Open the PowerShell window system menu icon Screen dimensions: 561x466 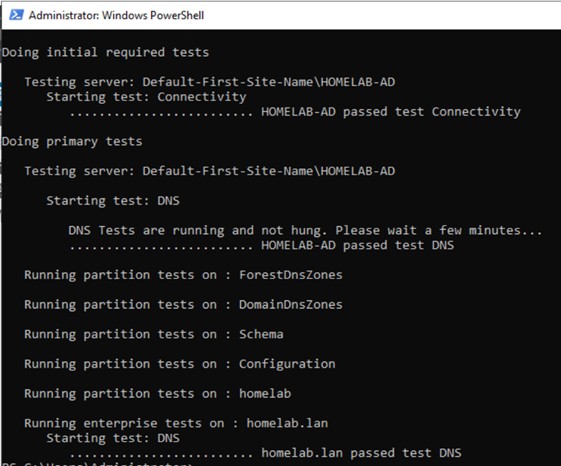tap(16, 15)
